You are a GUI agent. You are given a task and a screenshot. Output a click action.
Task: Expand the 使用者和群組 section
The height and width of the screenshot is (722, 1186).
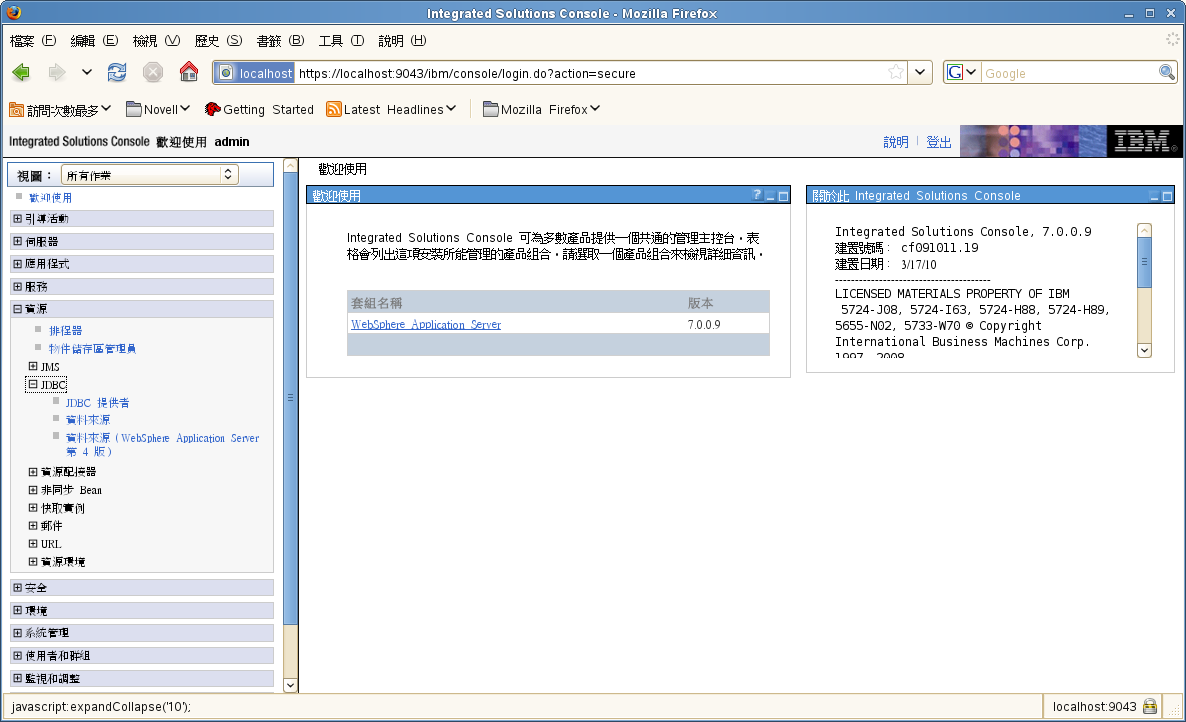click(17, 655)
